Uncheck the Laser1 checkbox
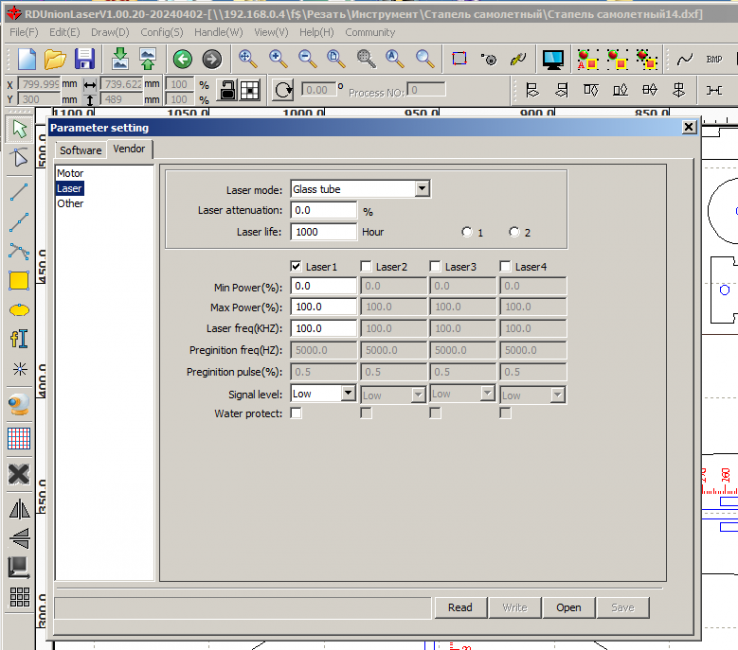The image size is (738, 650). click(296, 267)
